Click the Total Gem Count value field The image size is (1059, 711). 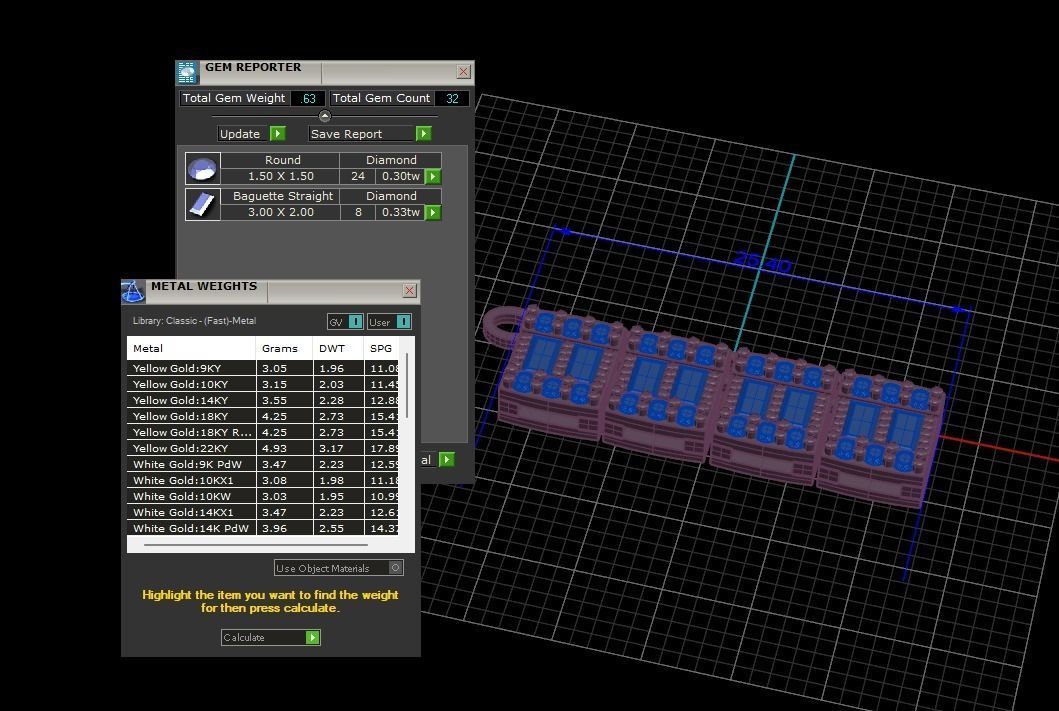point(452,99)
